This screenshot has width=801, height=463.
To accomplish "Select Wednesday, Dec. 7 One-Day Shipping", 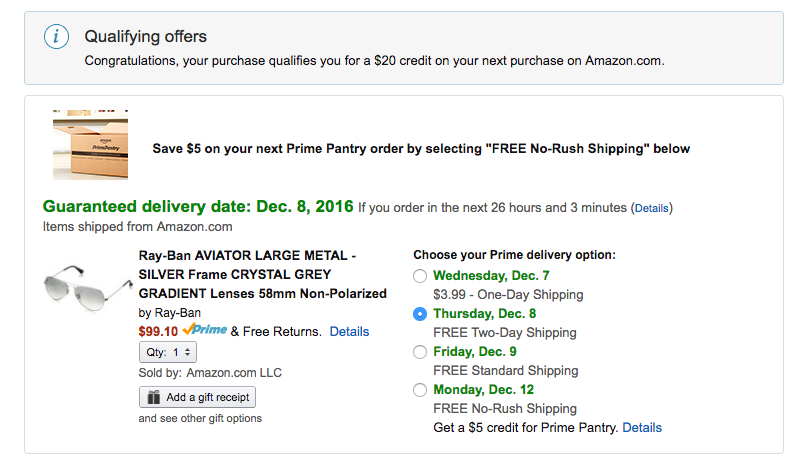I will coord(419,276).
